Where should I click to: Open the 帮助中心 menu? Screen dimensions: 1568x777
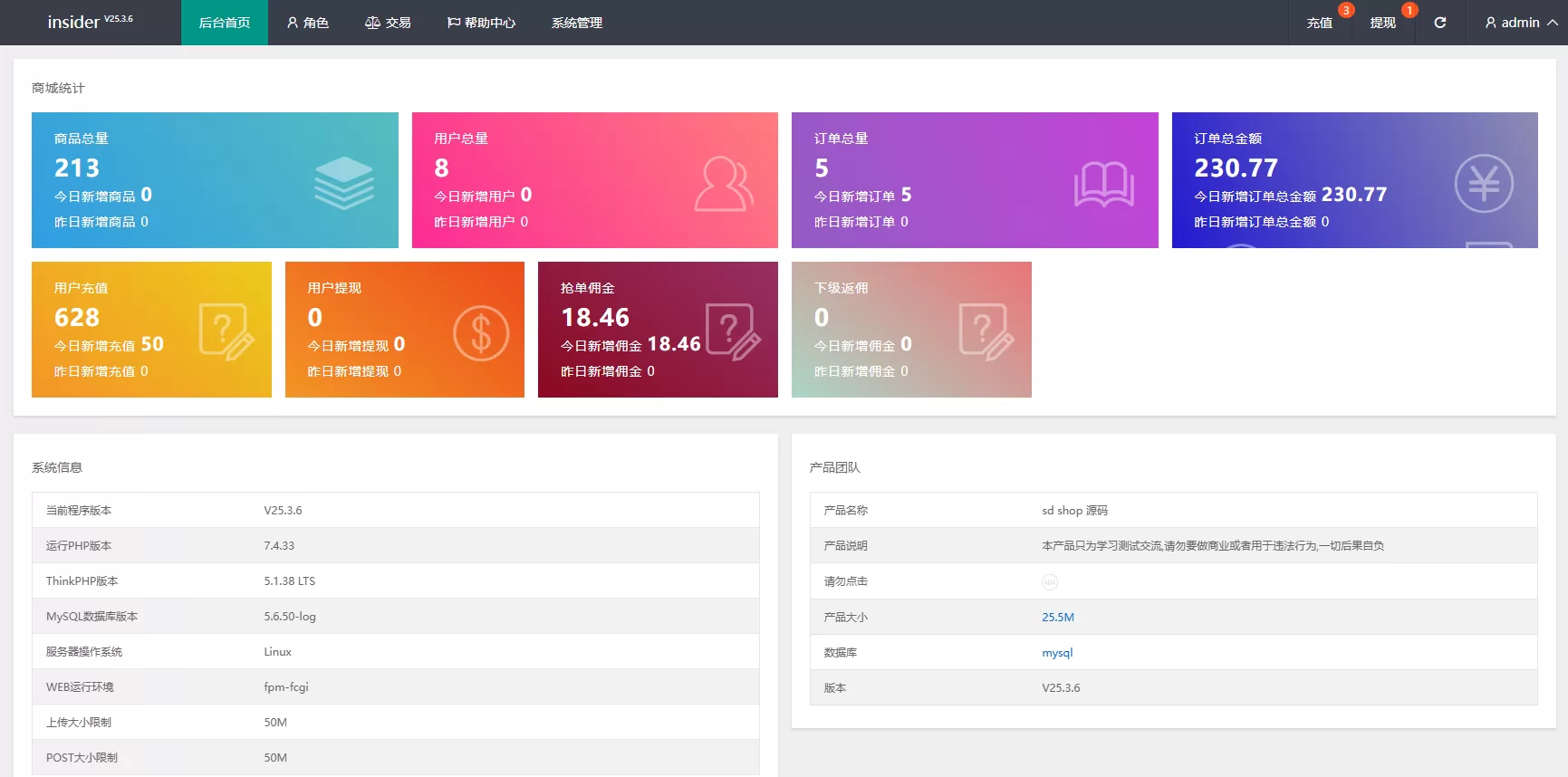[x=481, y=23]
